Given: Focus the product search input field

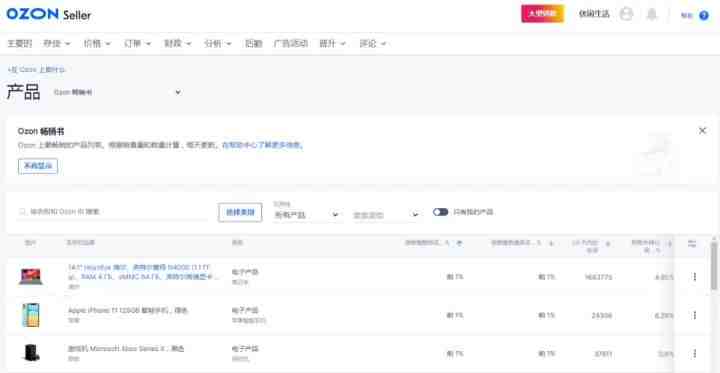Looking at the screenshot, I should 112,212.
